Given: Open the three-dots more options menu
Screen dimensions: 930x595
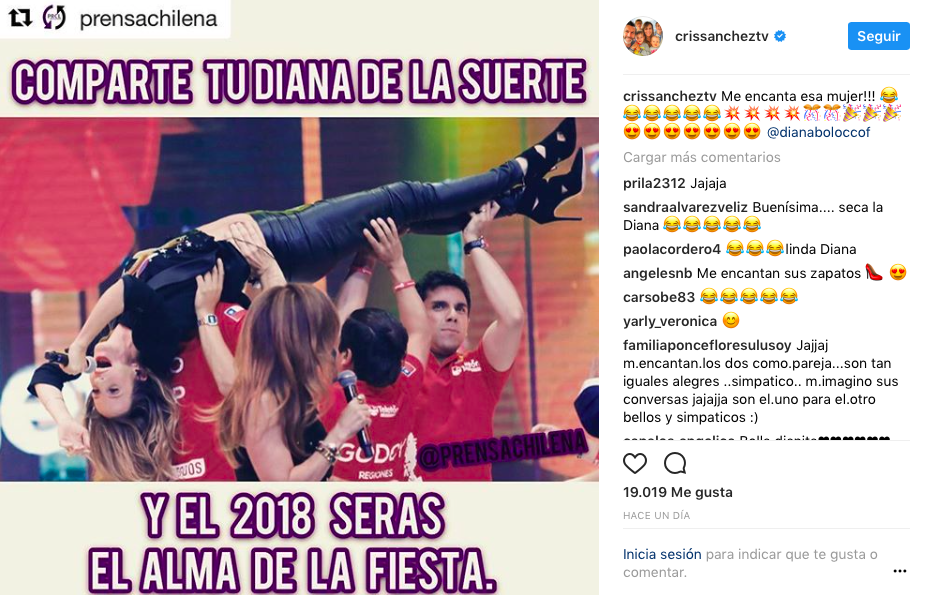Looking at the screenshot, I should pyautogui.click(x=900, y=571).
